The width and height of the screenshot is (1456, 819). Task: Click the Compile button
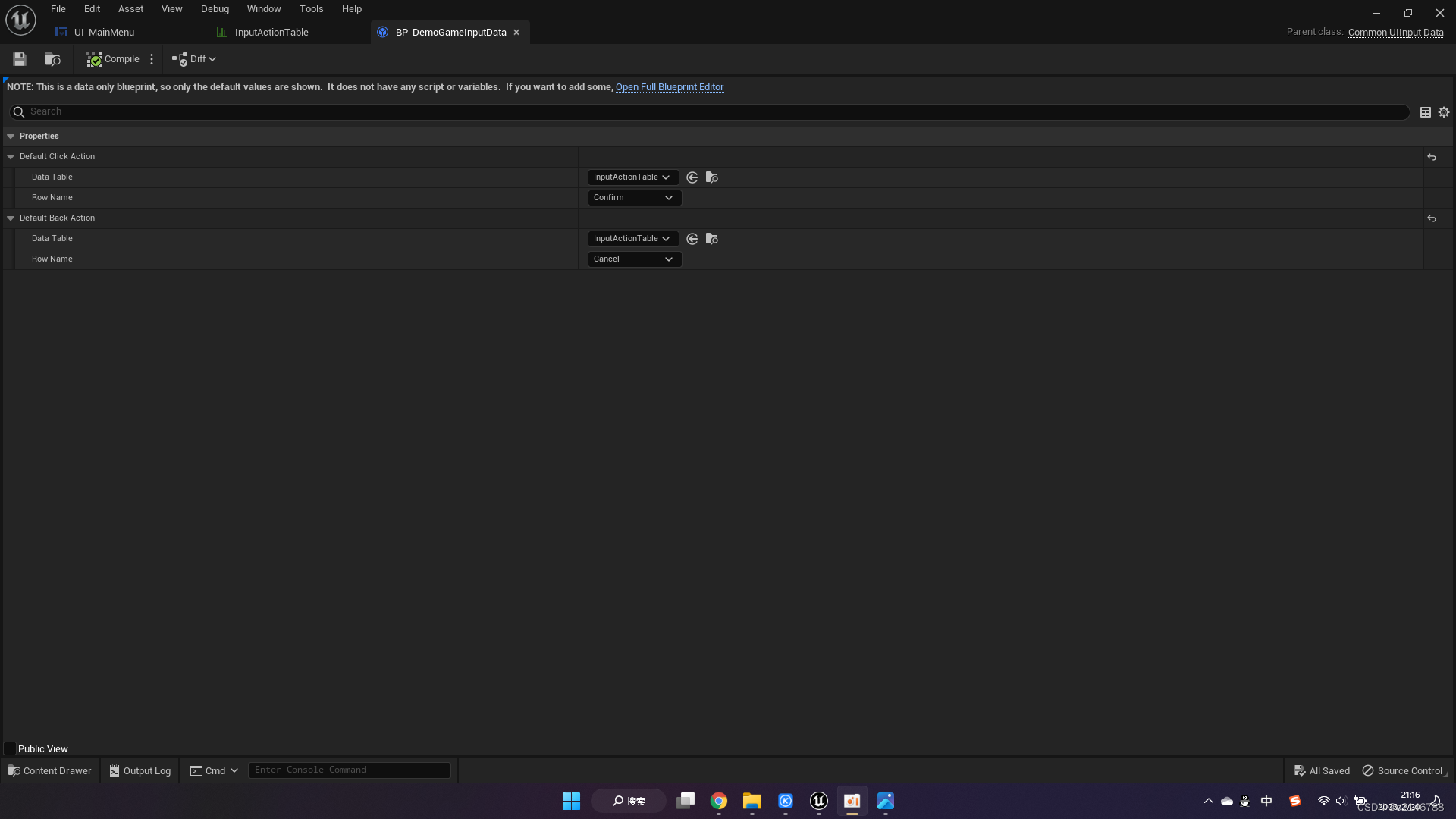coord(113,59)
